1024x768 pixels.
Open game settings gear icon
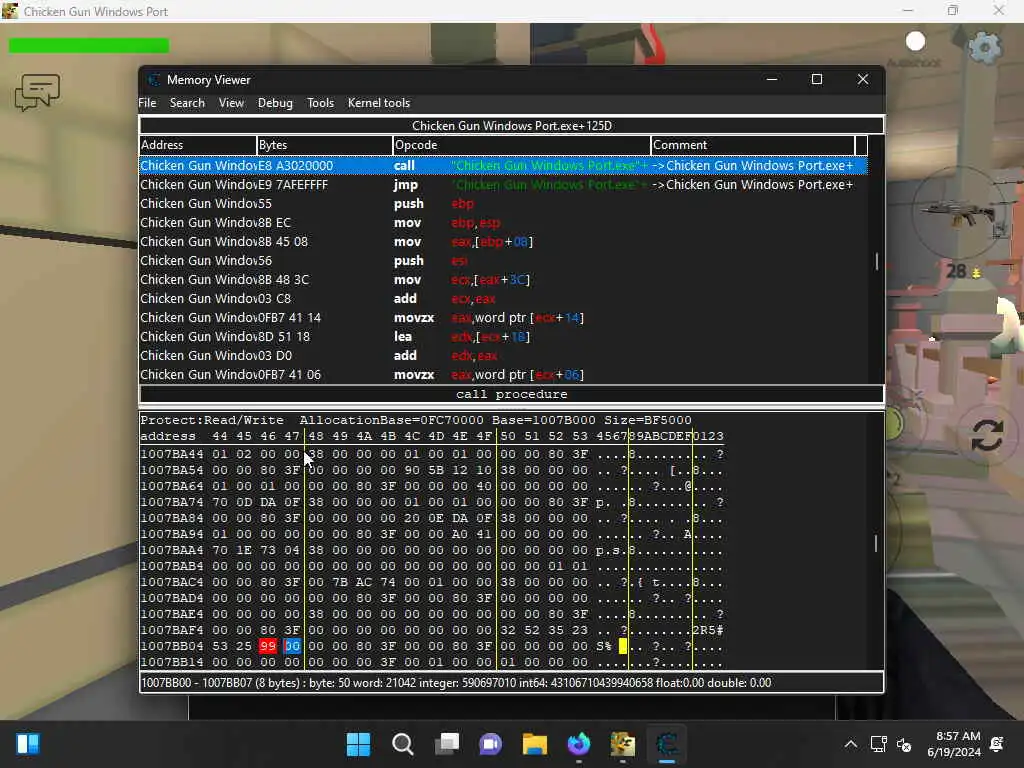point(984,48)
